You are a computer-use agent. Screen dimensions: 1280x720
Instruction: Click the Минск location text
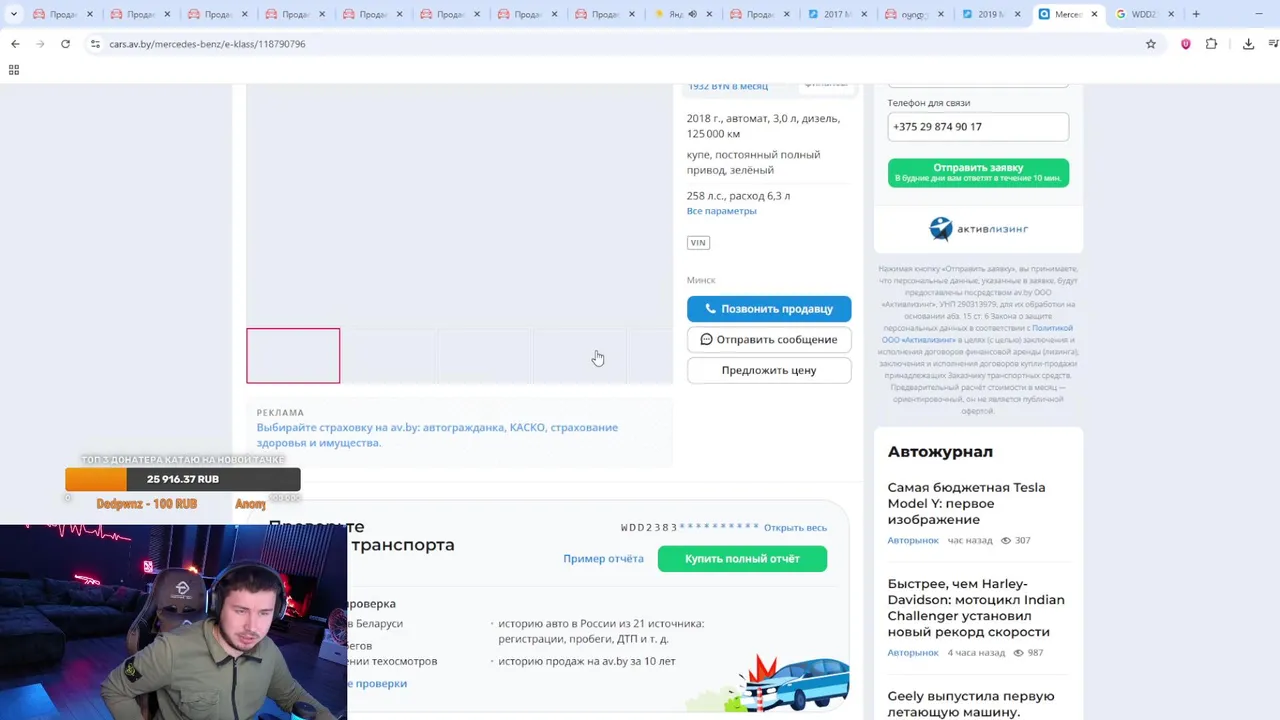pyautogui.click(x=701, y=281)
